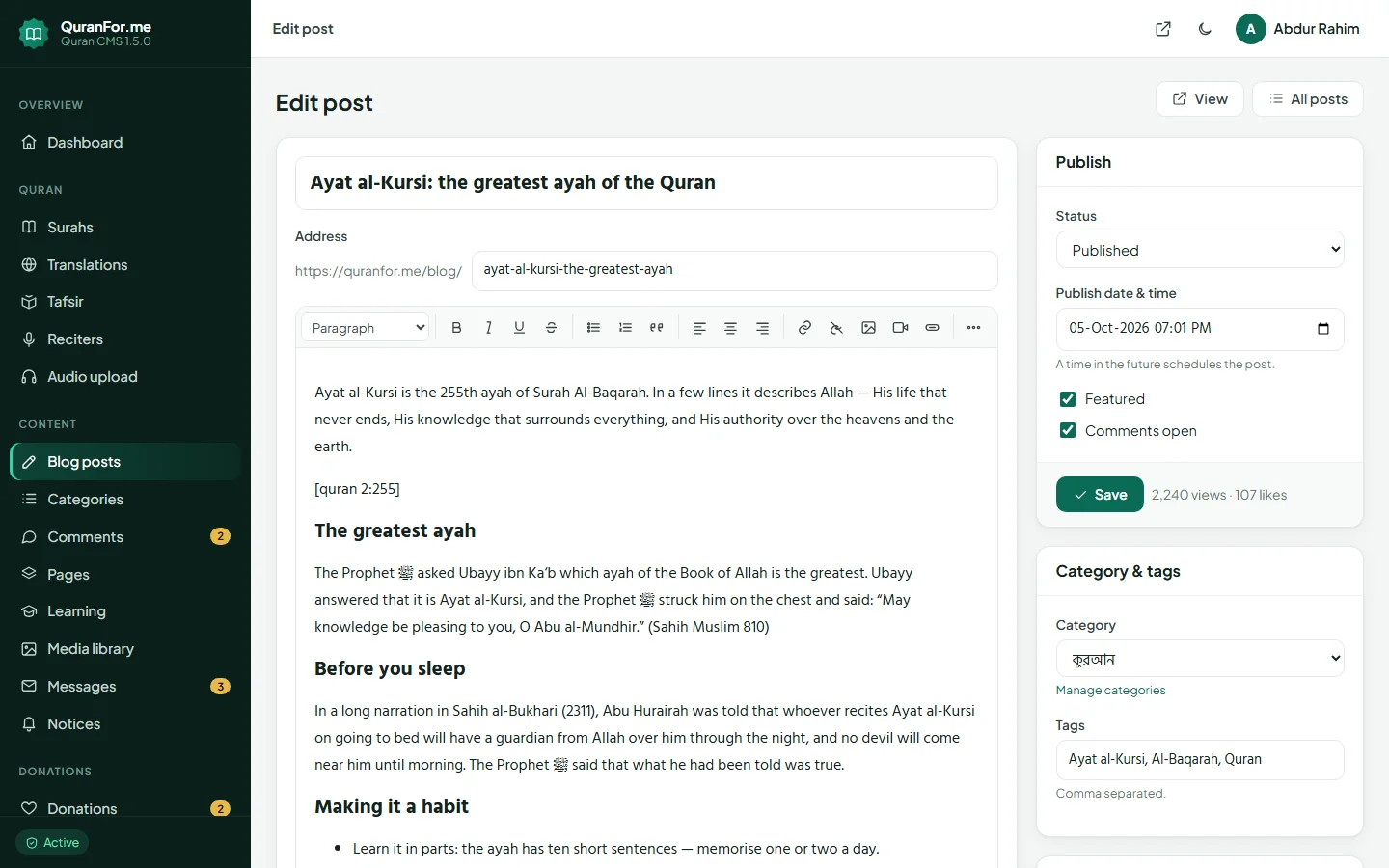Open site in new tab icon in header
The width and height of the screenshot is (1389, 868).
pos(1163,29)
